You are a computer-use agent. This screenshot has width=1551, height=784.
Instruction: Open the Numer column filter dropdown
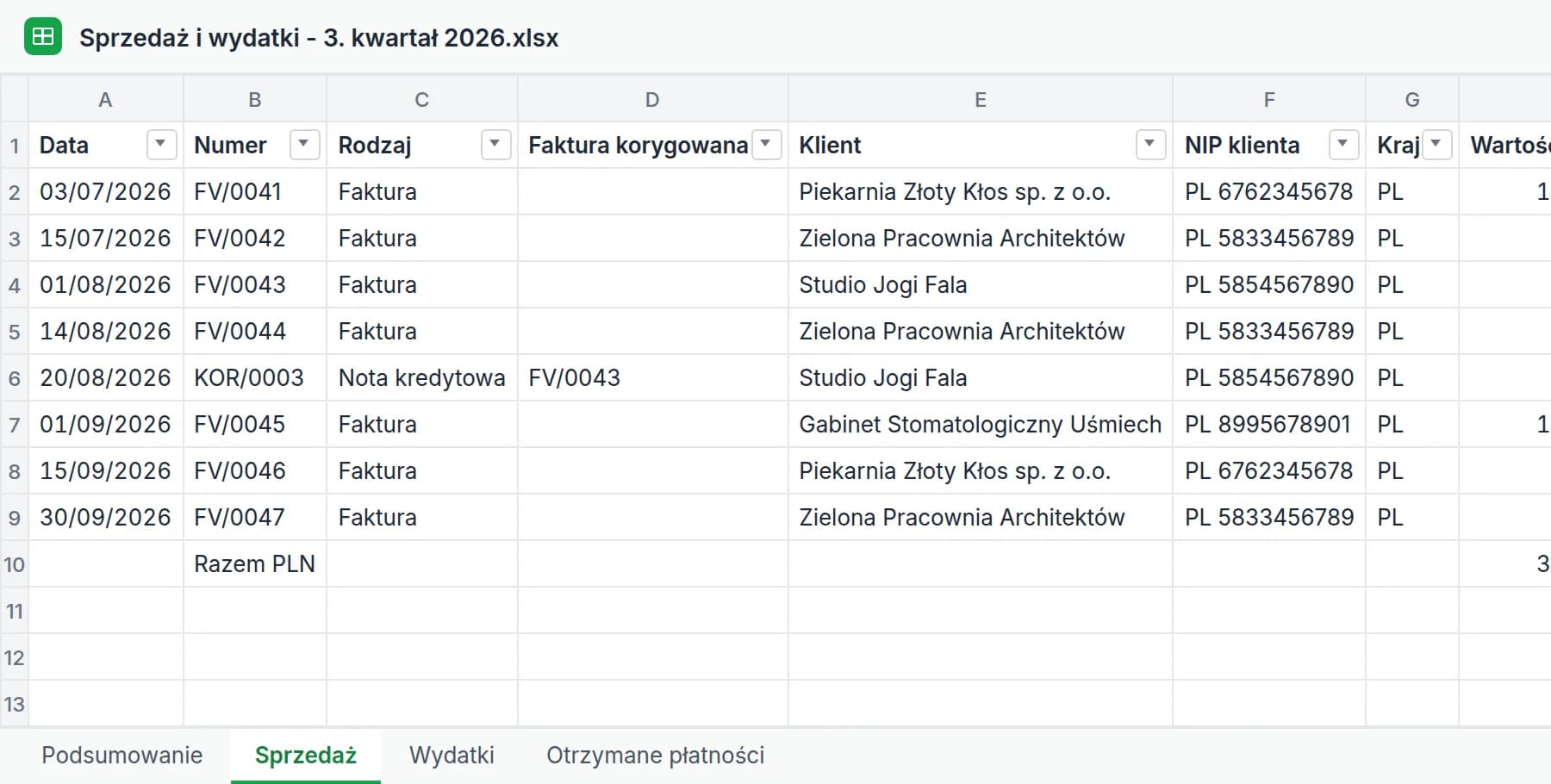tap(304, 145)
